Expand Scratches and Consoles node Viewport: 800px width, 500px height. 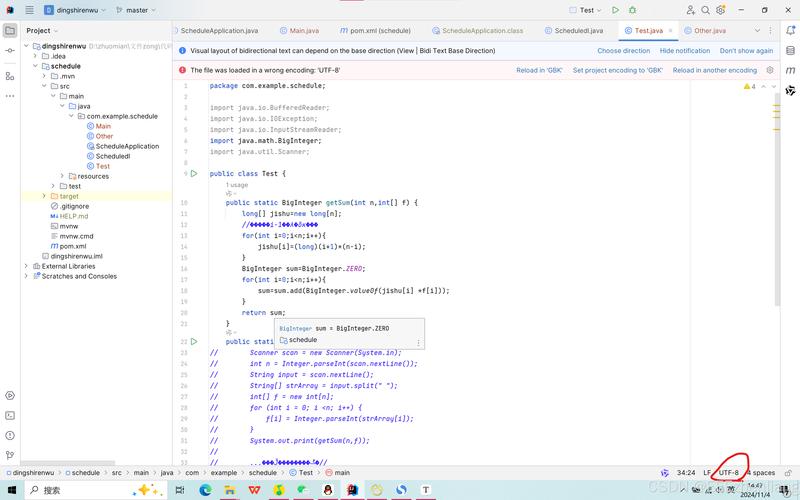26,276
